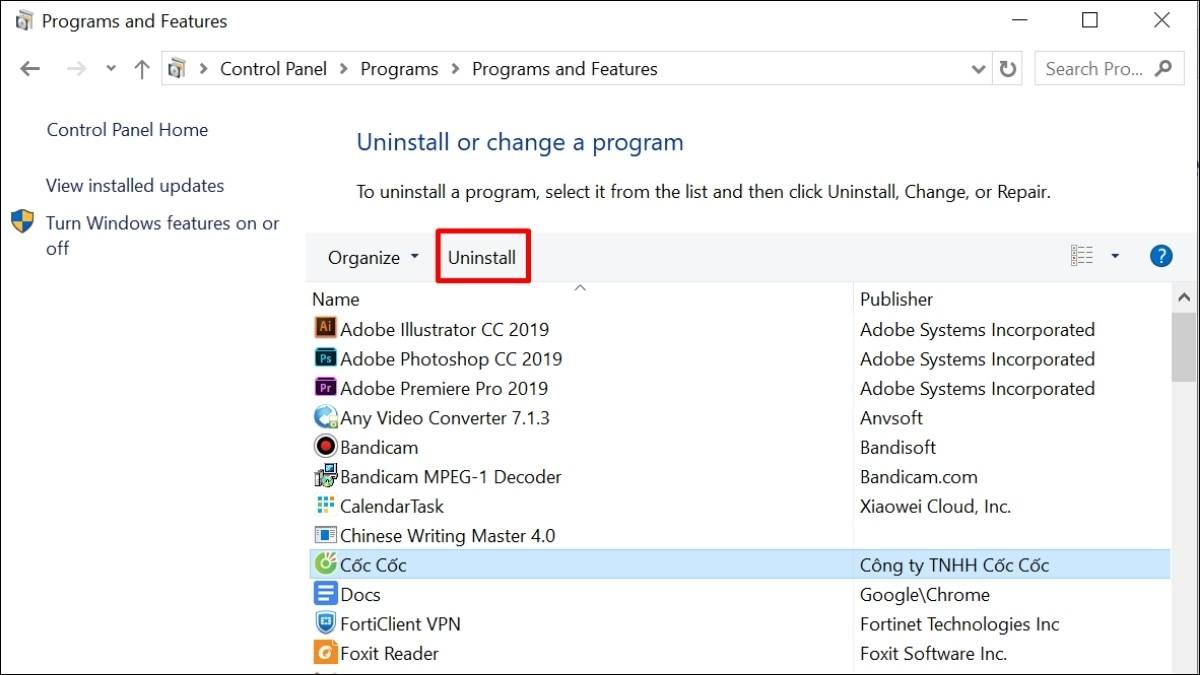Click the red Bandicam record icon
Screen dimensions: 1200x675
click(x=325, y=446)
